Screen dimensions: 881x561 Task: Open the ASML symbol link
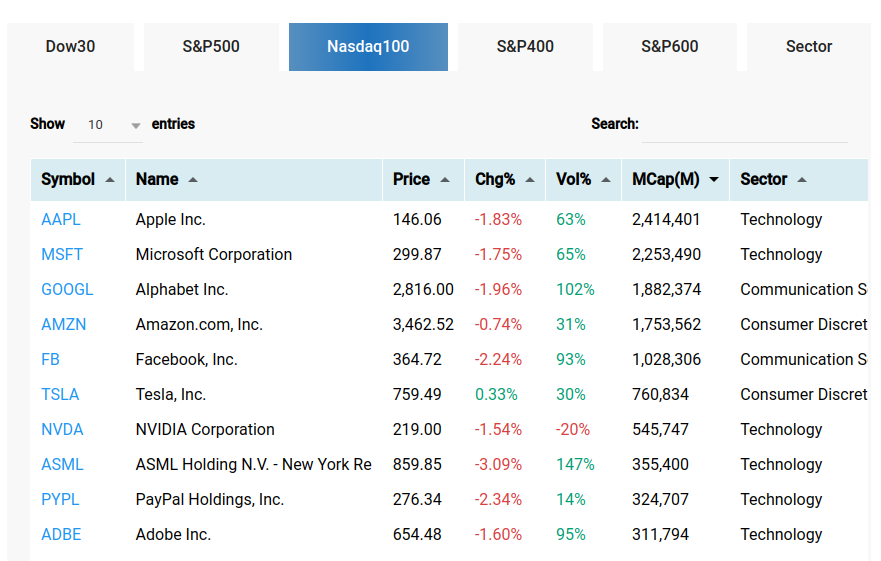pyautogui.click(x=62, y=465)
